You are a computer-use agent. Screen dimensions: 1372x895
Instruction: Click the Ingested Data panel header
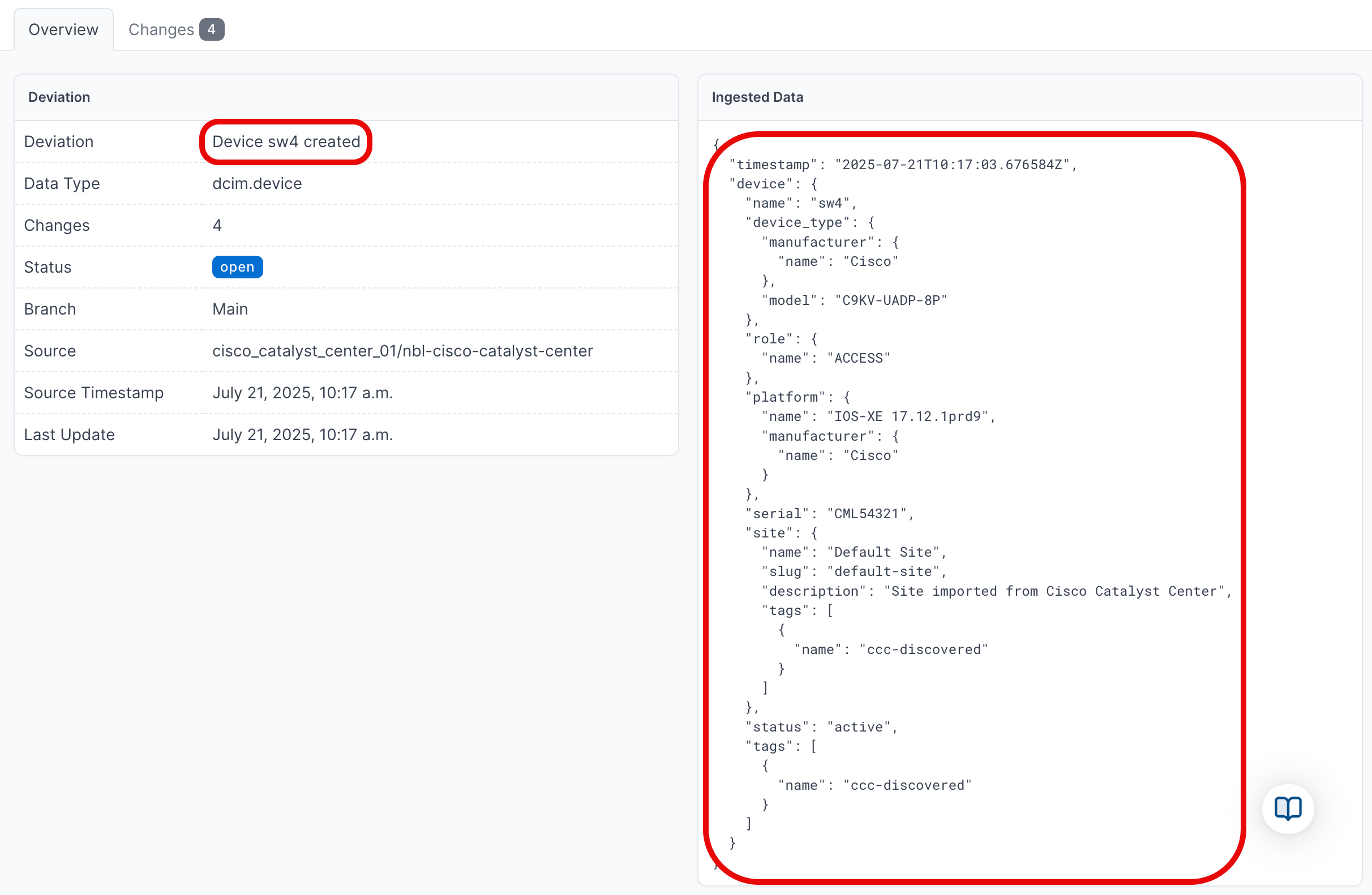757,97
